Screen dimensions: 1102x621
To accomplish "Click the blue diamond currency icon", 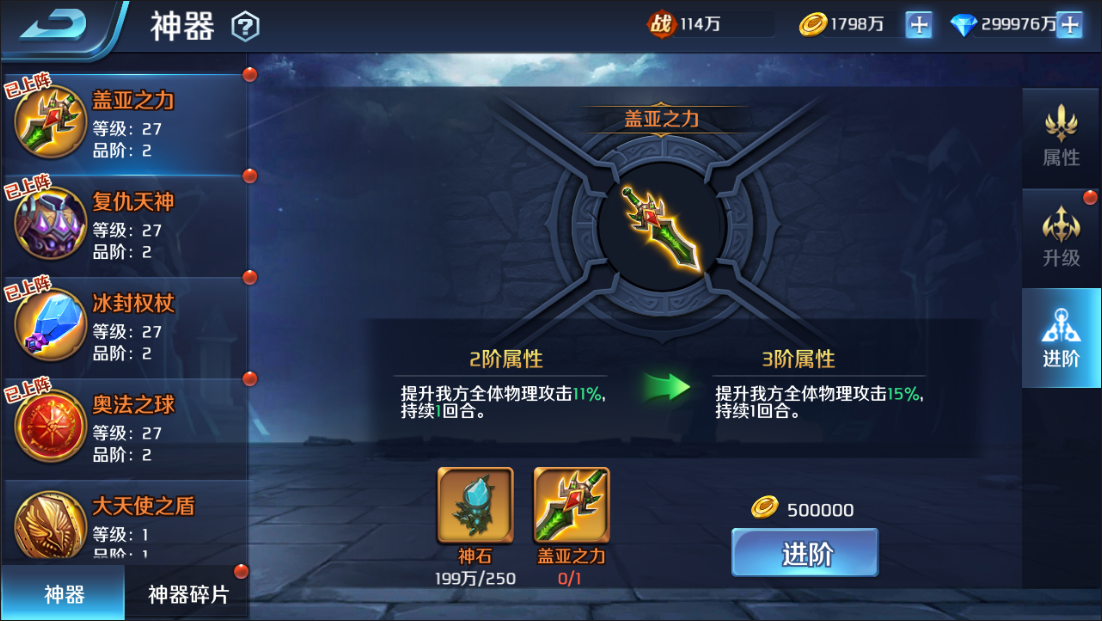I will click(963, 25).
